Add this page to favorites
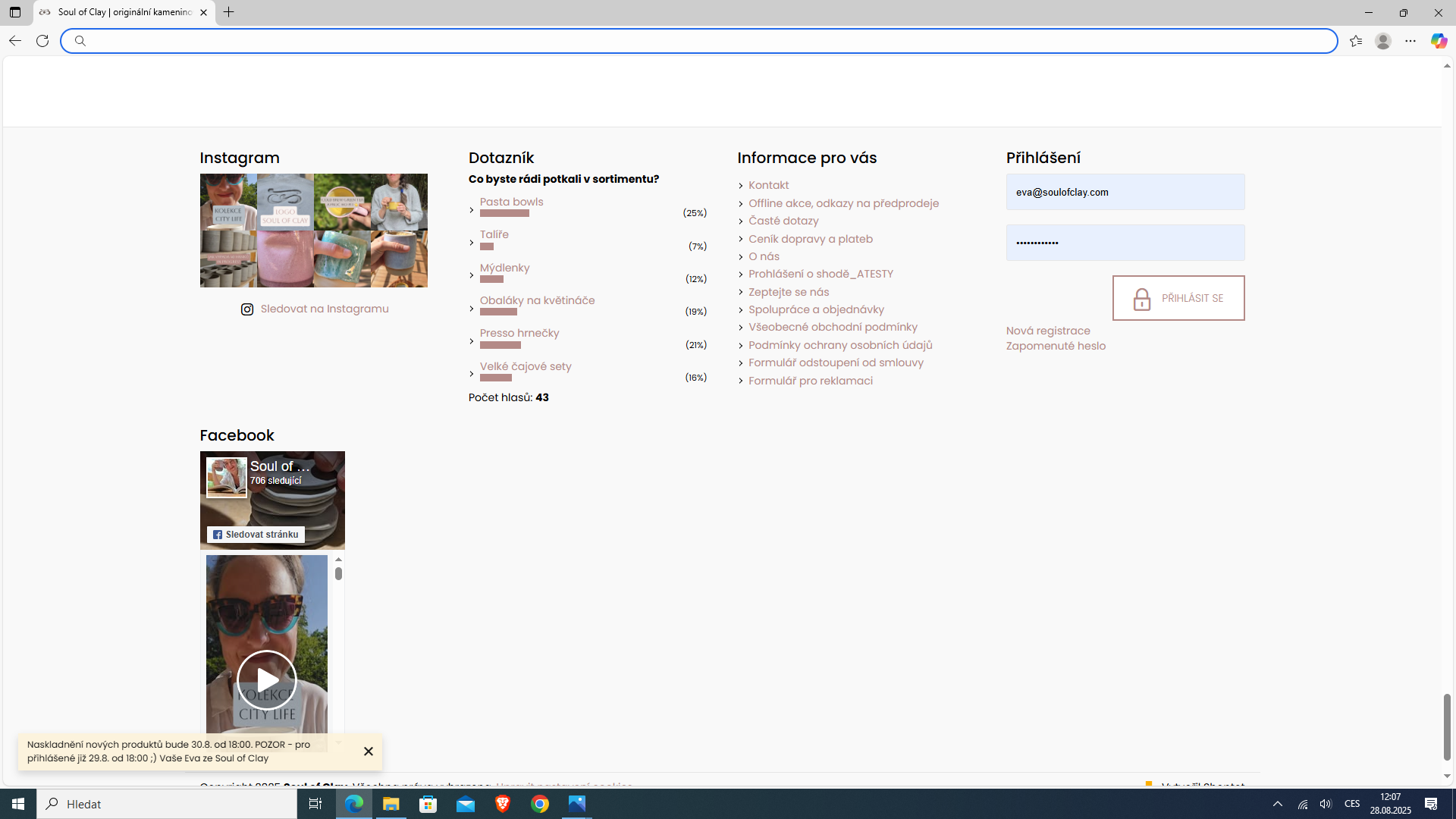This screenshot has width=1456, height=819. coord(1356,41)
